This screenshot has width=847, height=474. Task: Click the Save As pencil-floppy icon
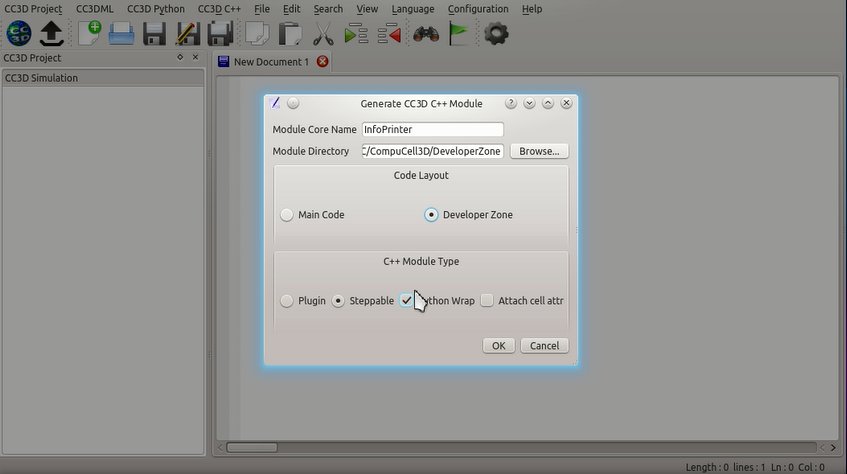coord(187,34)
